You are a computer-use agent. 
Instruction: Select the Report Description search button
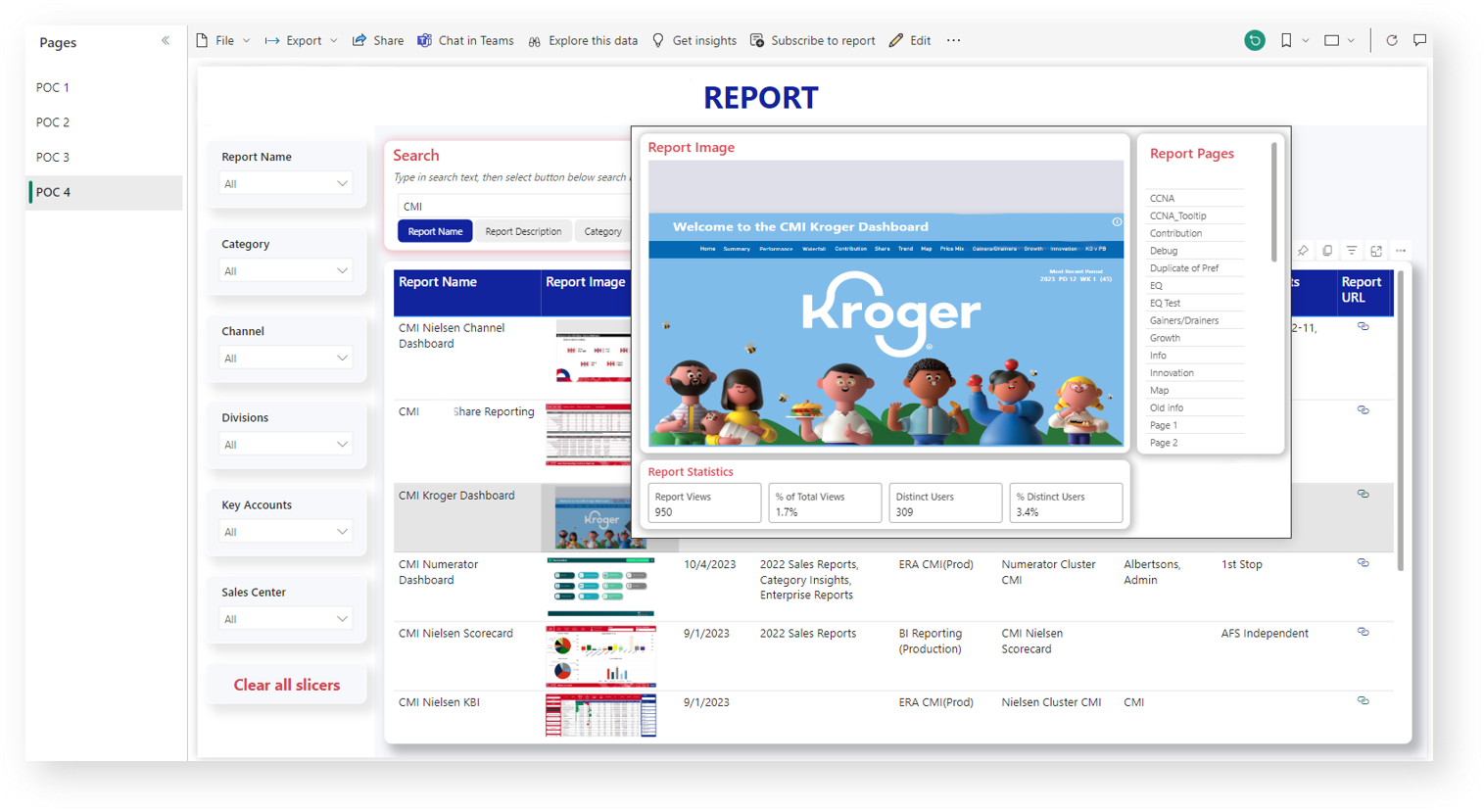[523, 231]
